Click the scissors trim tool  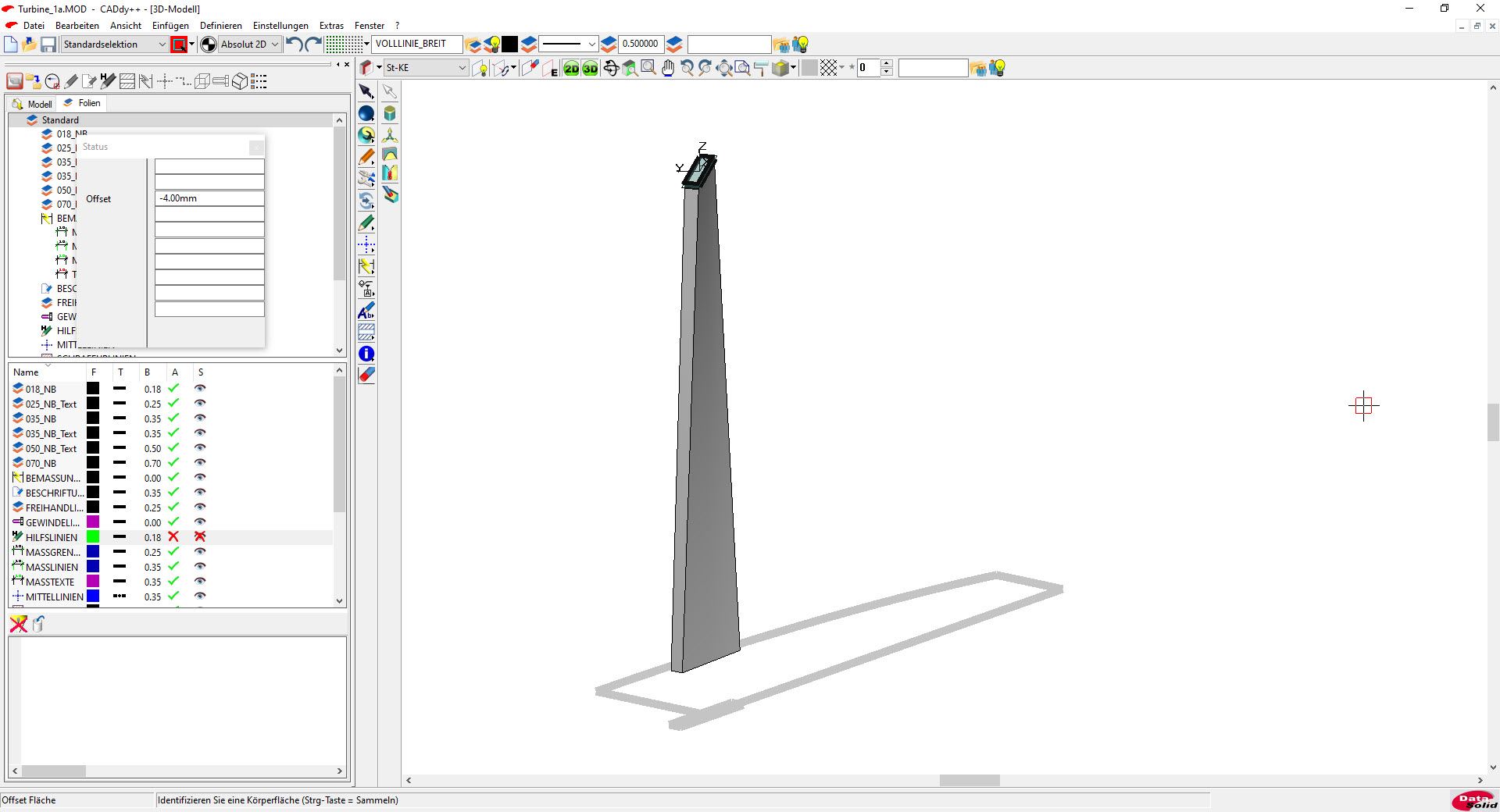366,179
